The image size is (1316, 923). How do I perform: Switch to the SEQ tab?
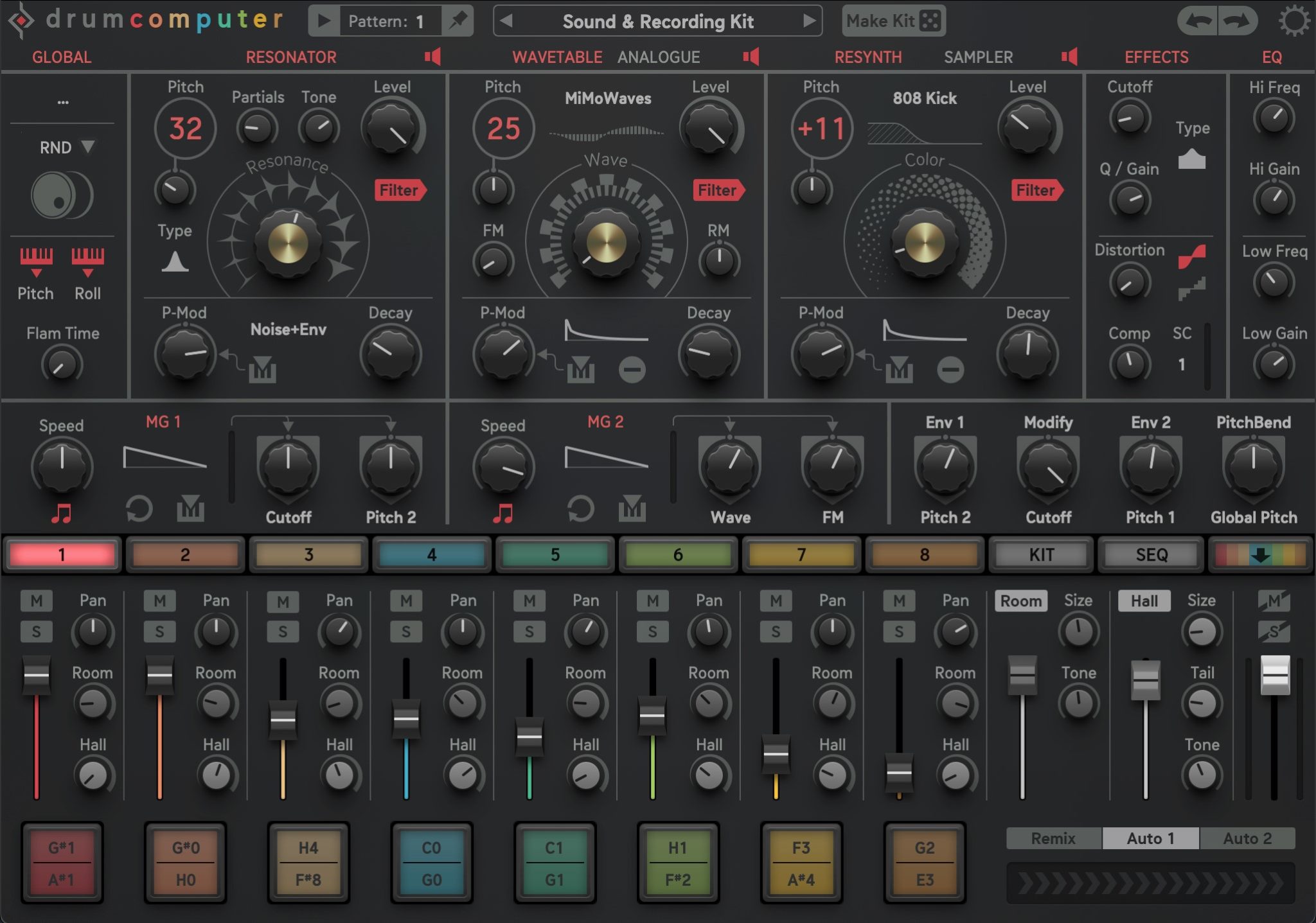[1151, 554]
